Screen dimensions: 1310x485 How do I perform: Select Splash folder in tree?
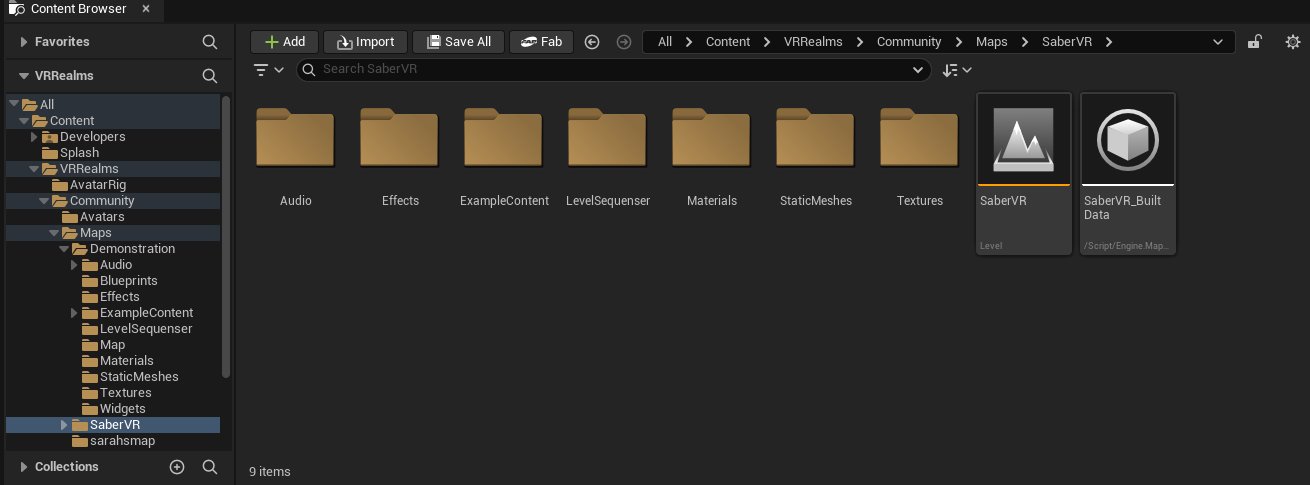point(79,152)
